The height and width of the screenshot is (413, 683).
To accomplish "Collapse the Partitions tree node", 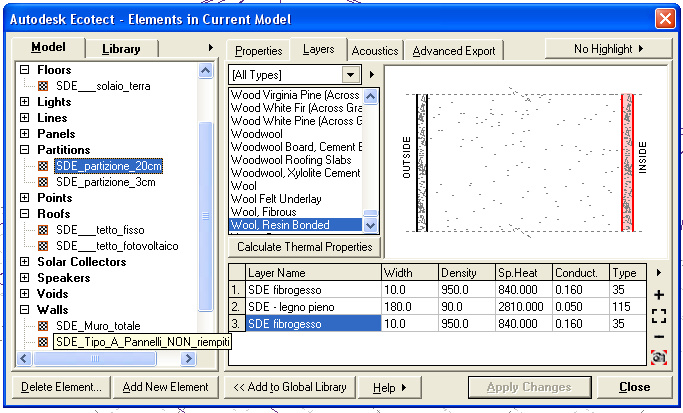I will coord(25,149).
